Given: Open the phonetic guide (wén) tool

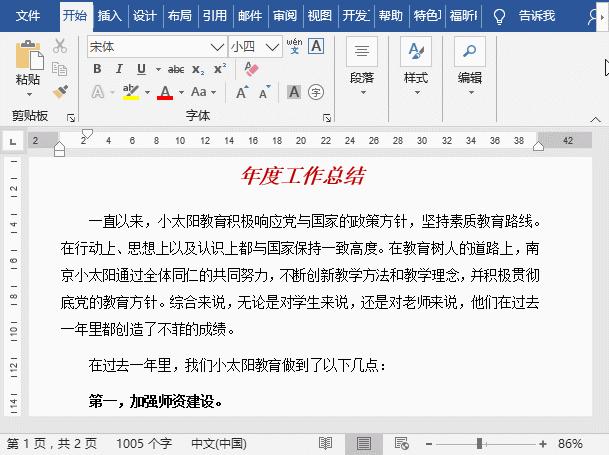Looking at the screenshot, I should click(294, 46).
